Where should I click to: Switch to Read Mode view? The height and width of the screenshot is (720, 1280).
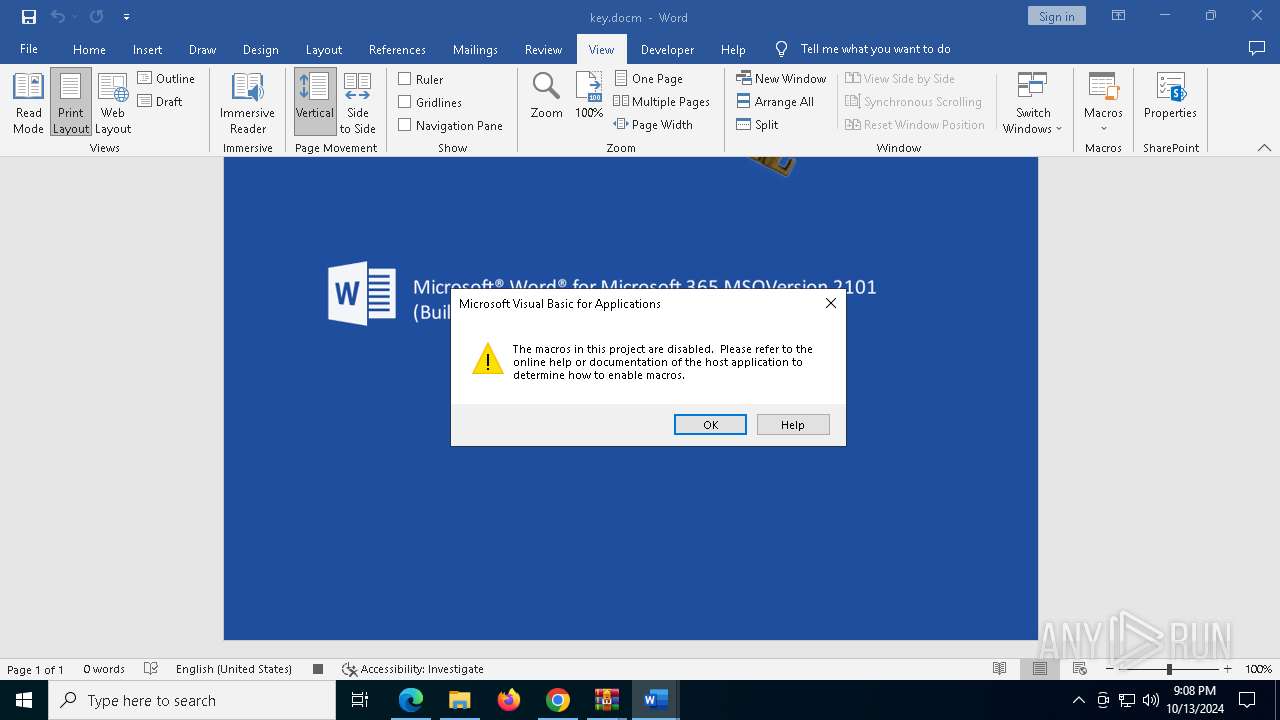28,102
